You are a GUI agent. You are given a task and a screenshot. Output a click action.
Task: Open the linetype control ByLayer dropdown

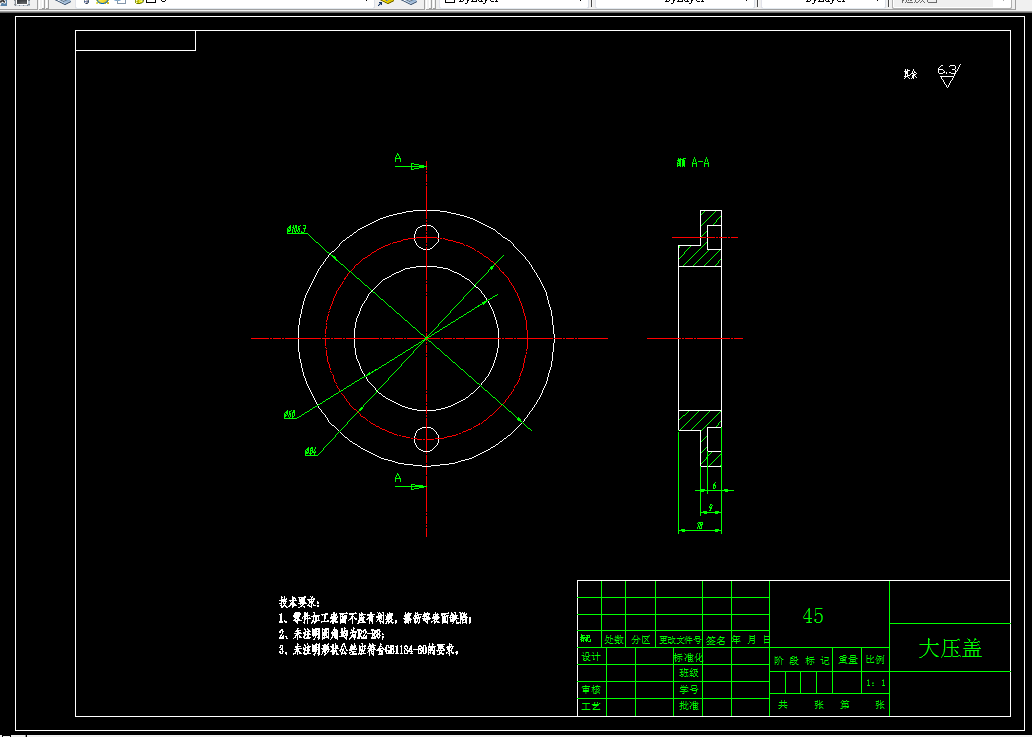tap(675, 2)
